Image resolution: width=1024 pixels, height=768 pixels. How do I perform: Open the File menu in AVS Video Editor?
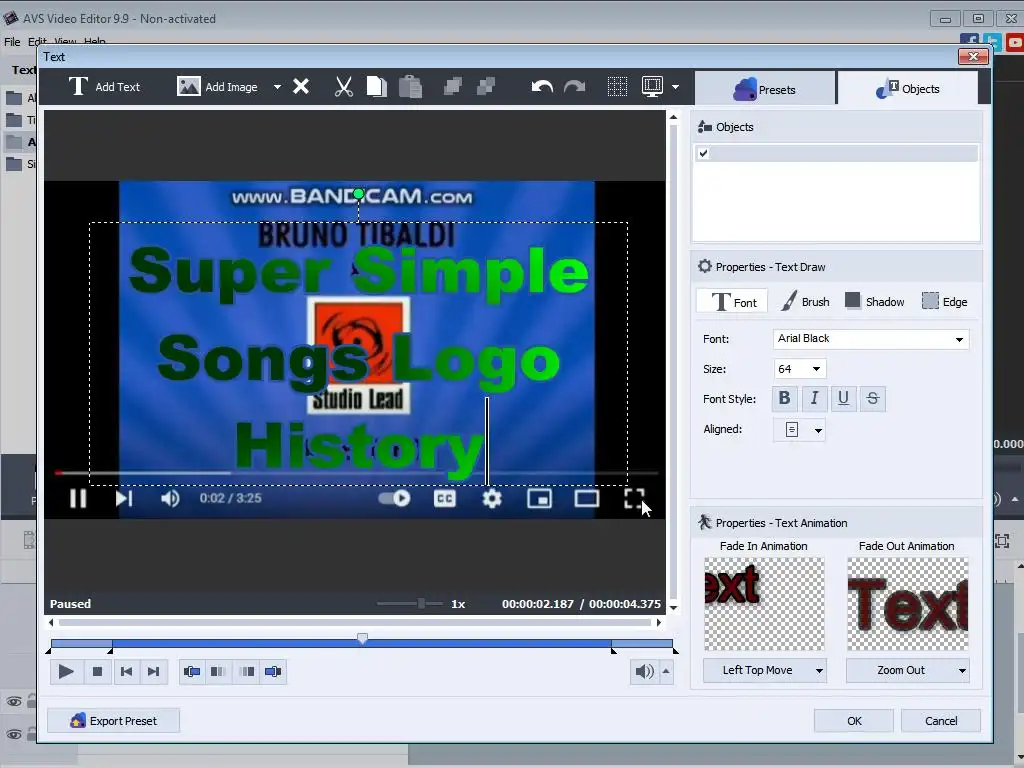(12, 41)
